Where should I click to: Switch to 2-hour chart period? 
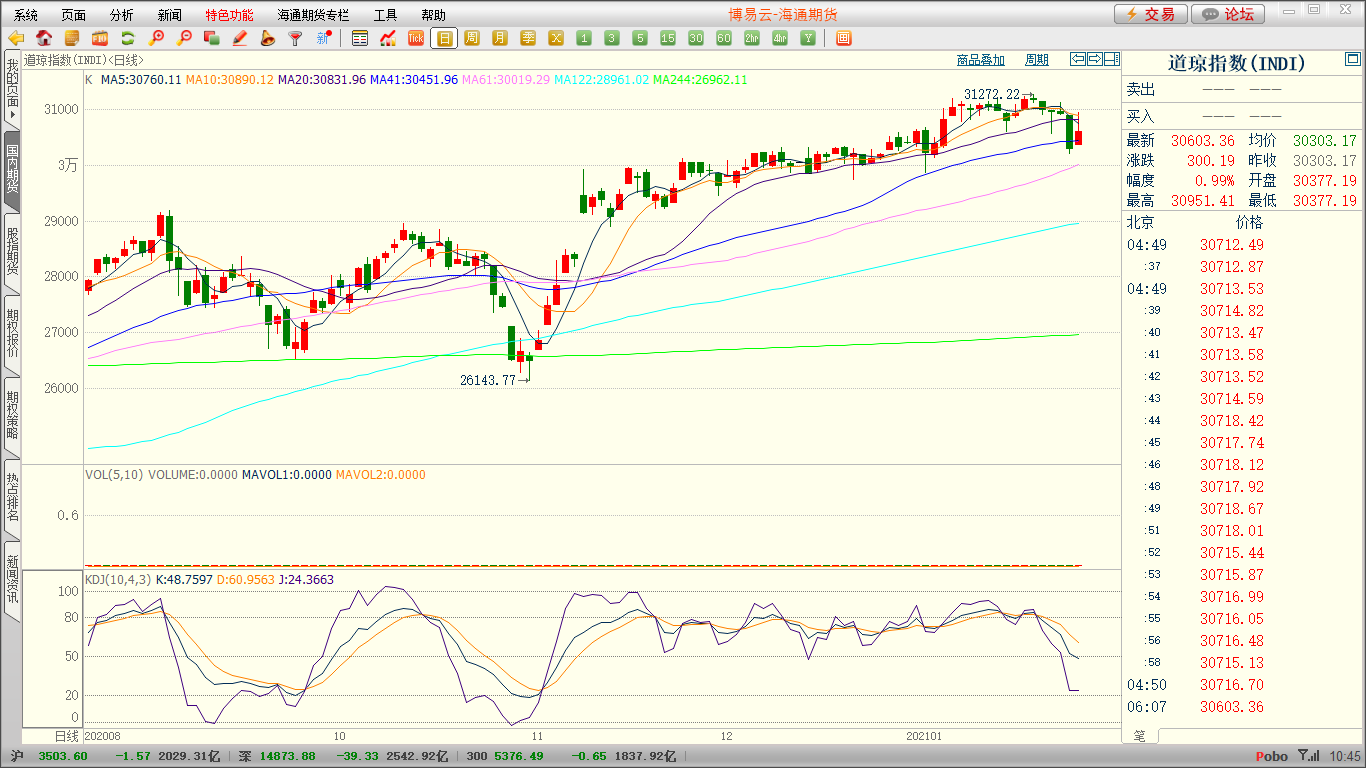[752, 38]
